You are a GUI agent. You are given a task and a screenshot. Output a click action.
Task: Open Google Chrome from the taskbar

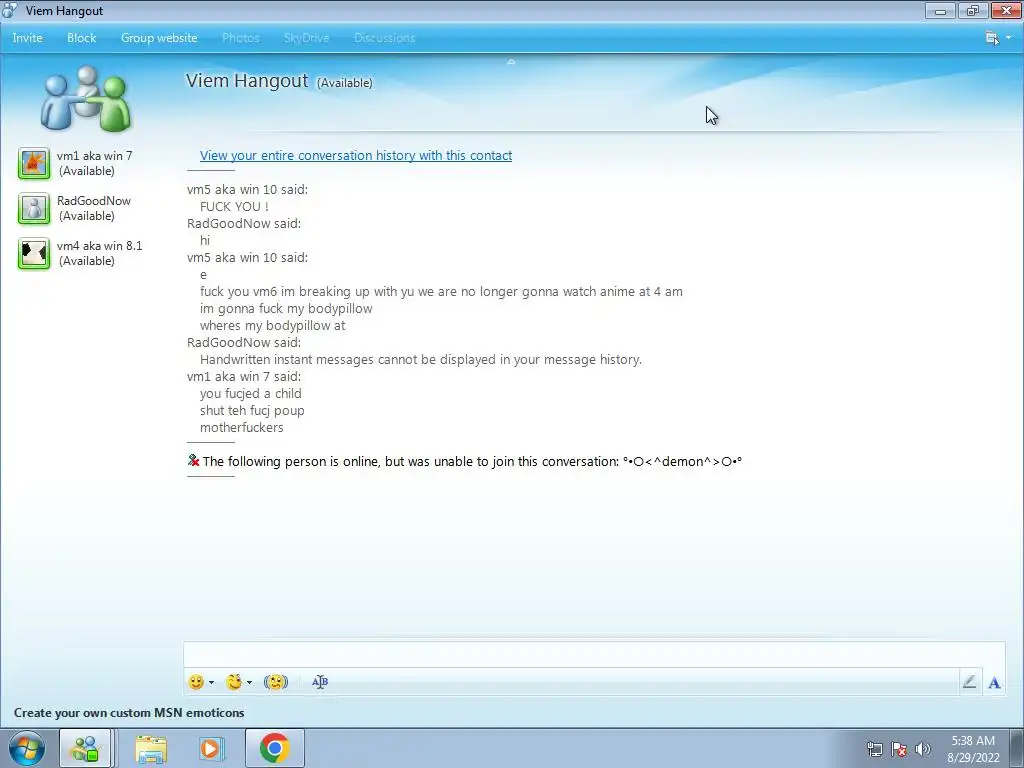tap(275, 748)
